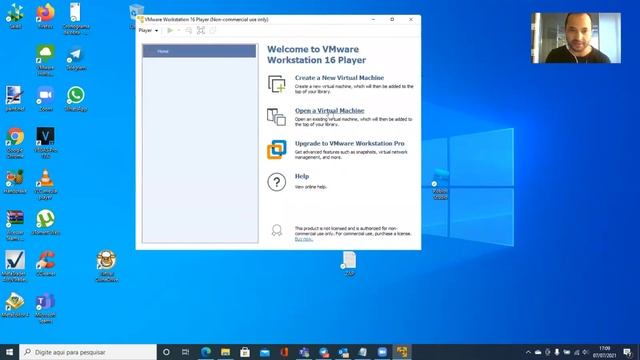Click the Open a Virtual Machine icon

277,117
